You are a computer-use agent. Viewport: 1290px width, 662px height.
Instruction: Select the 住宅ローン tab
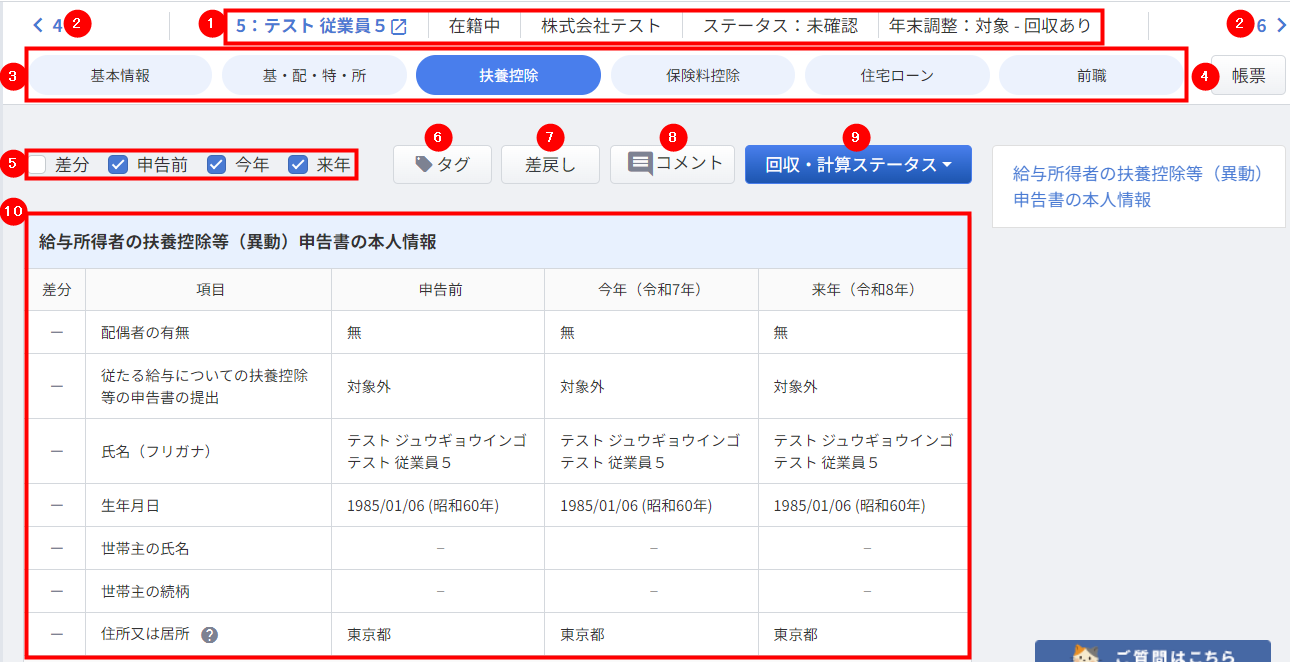(897, 75)
